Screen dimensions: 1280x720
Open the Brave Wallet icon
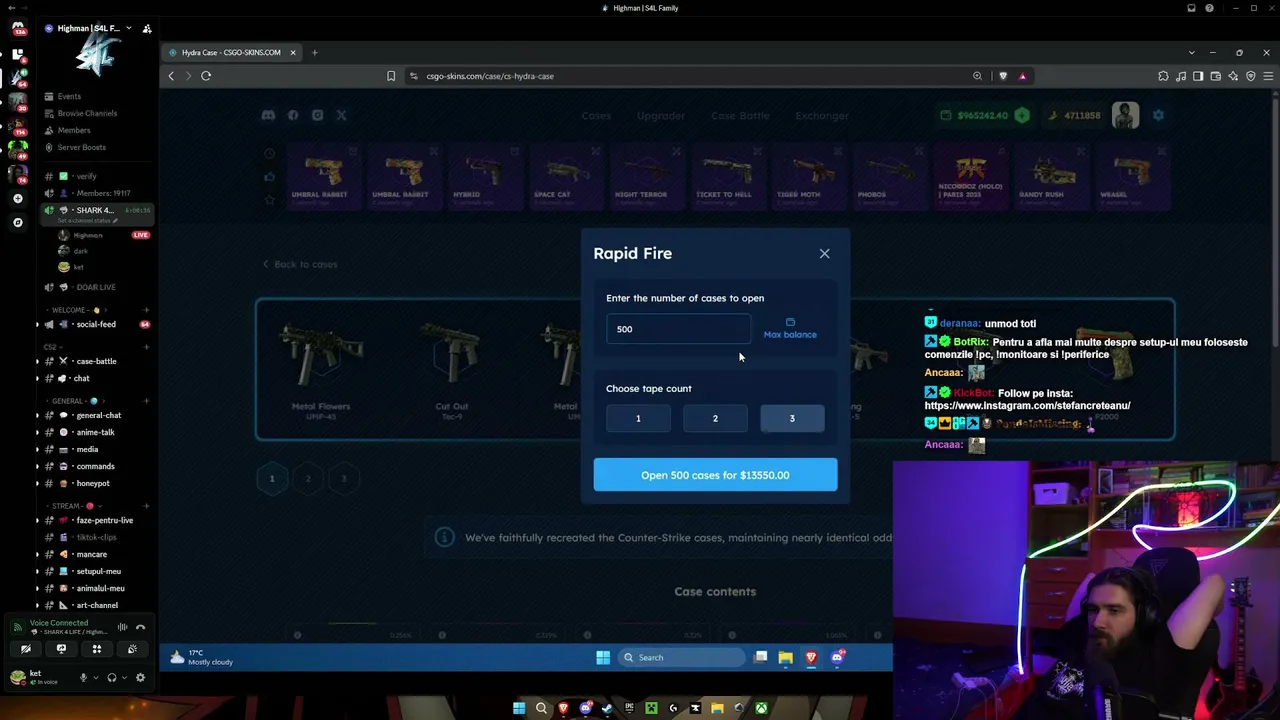point(1215,76)
